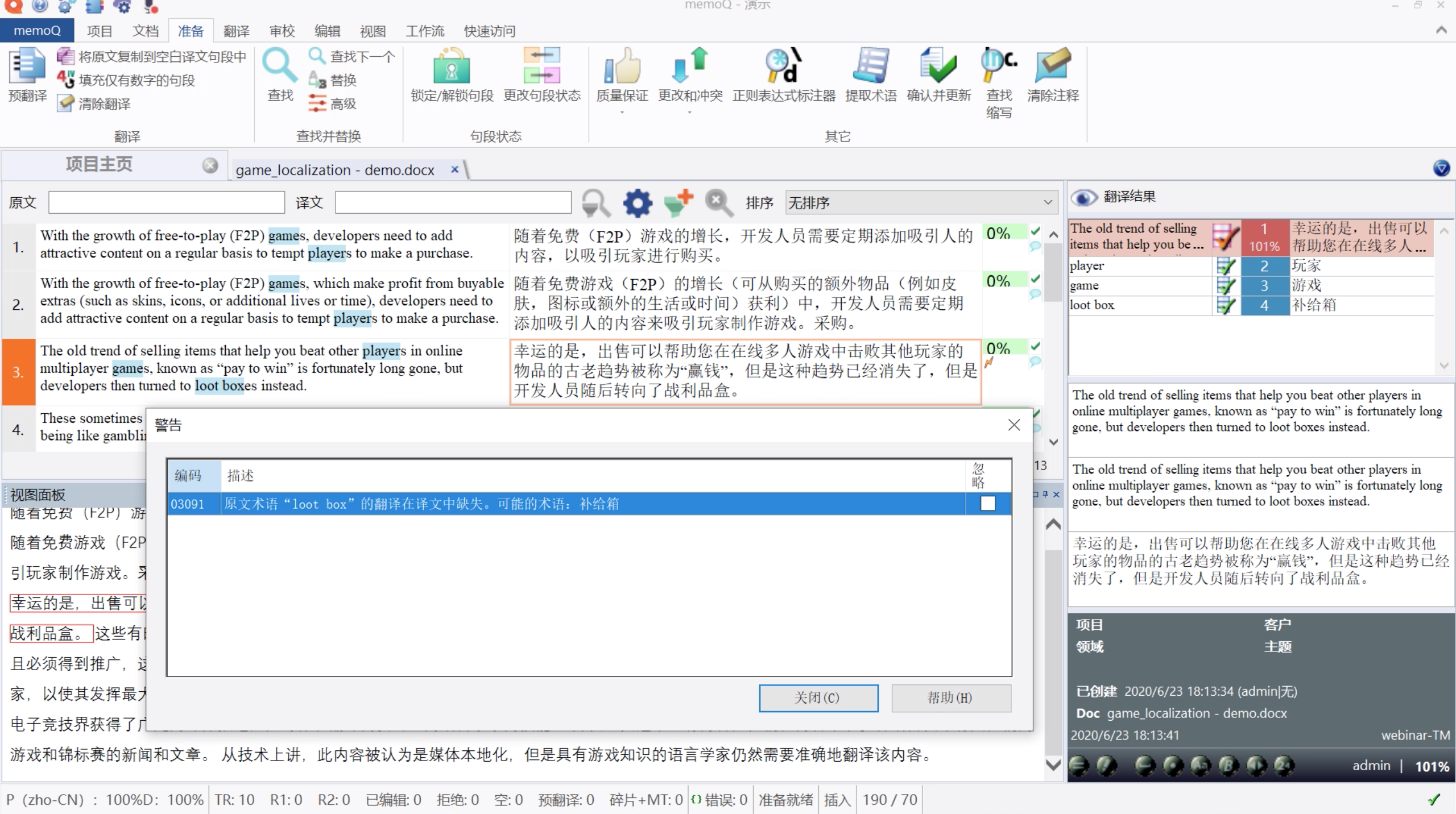The width and height of the screenshot is (1456, 814).
Task: Collapse the ribbon with the chevron
Action: (1441, 30)
